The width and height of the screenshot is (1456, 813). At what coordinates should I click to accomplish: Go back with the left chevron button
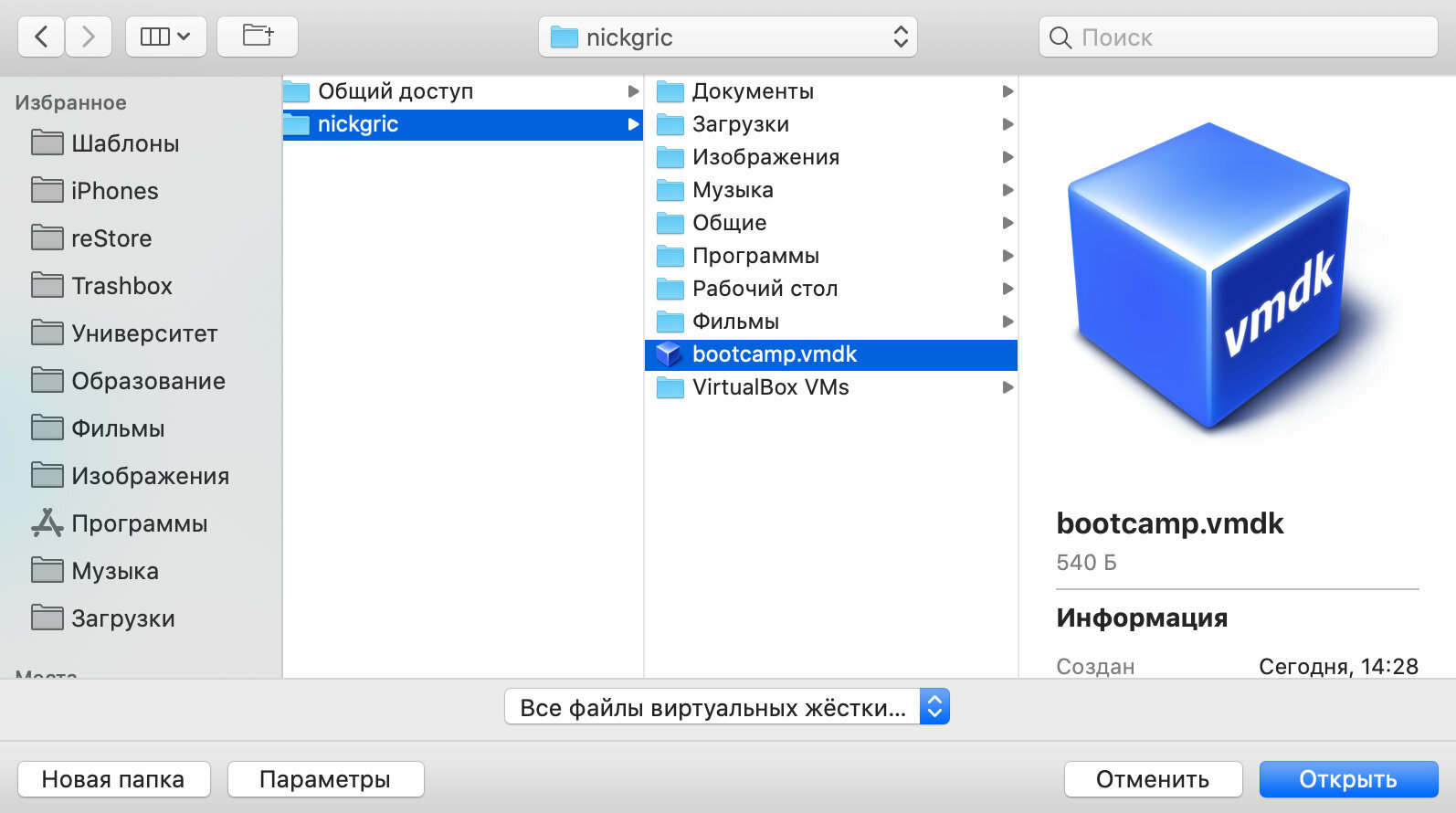click(x=41, y=37)
